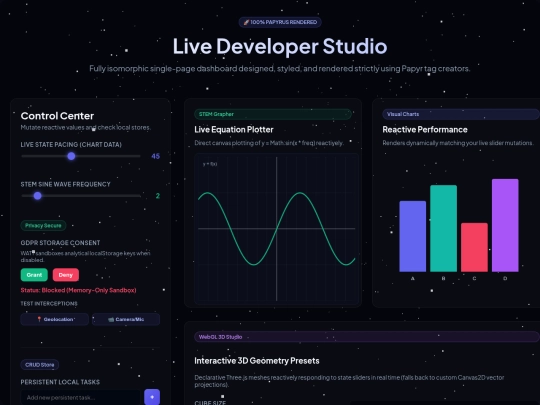Test the Geolocation interception button
This screenshot has width=540, height=405.
[x=55, y=319]
